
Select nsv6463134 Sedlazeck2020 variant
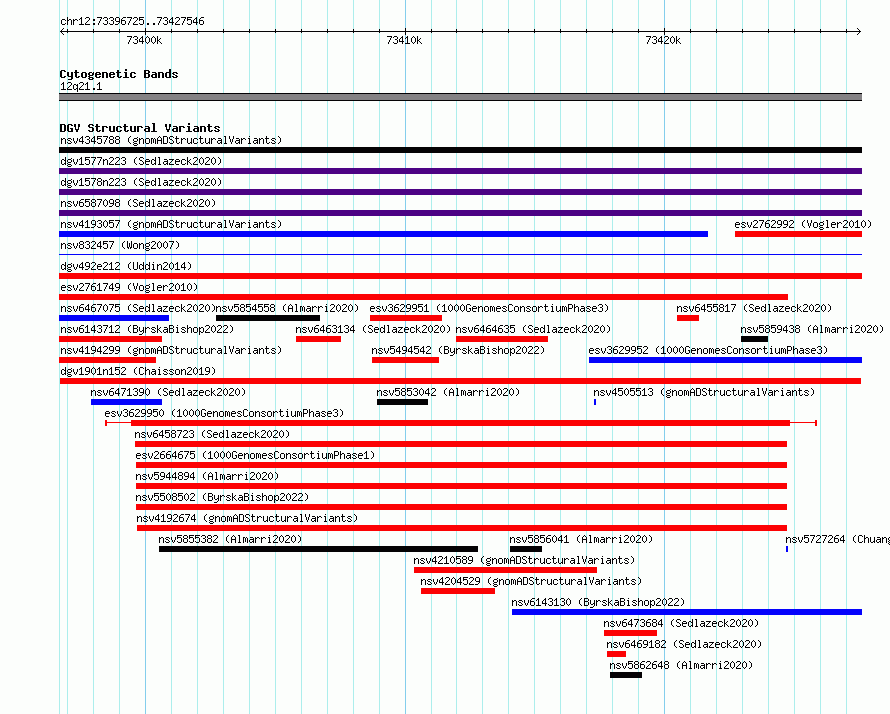click(x=318, y=339)
